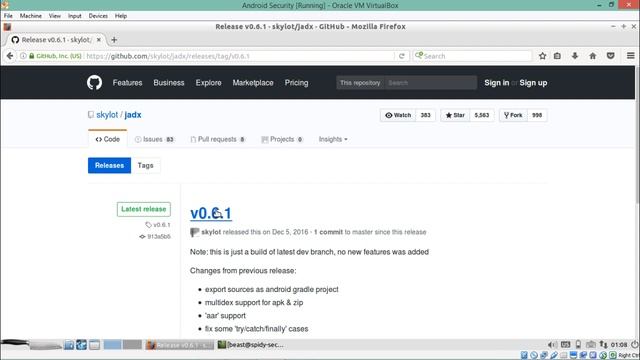Open the panel web browser launcher

click(82, 345)
